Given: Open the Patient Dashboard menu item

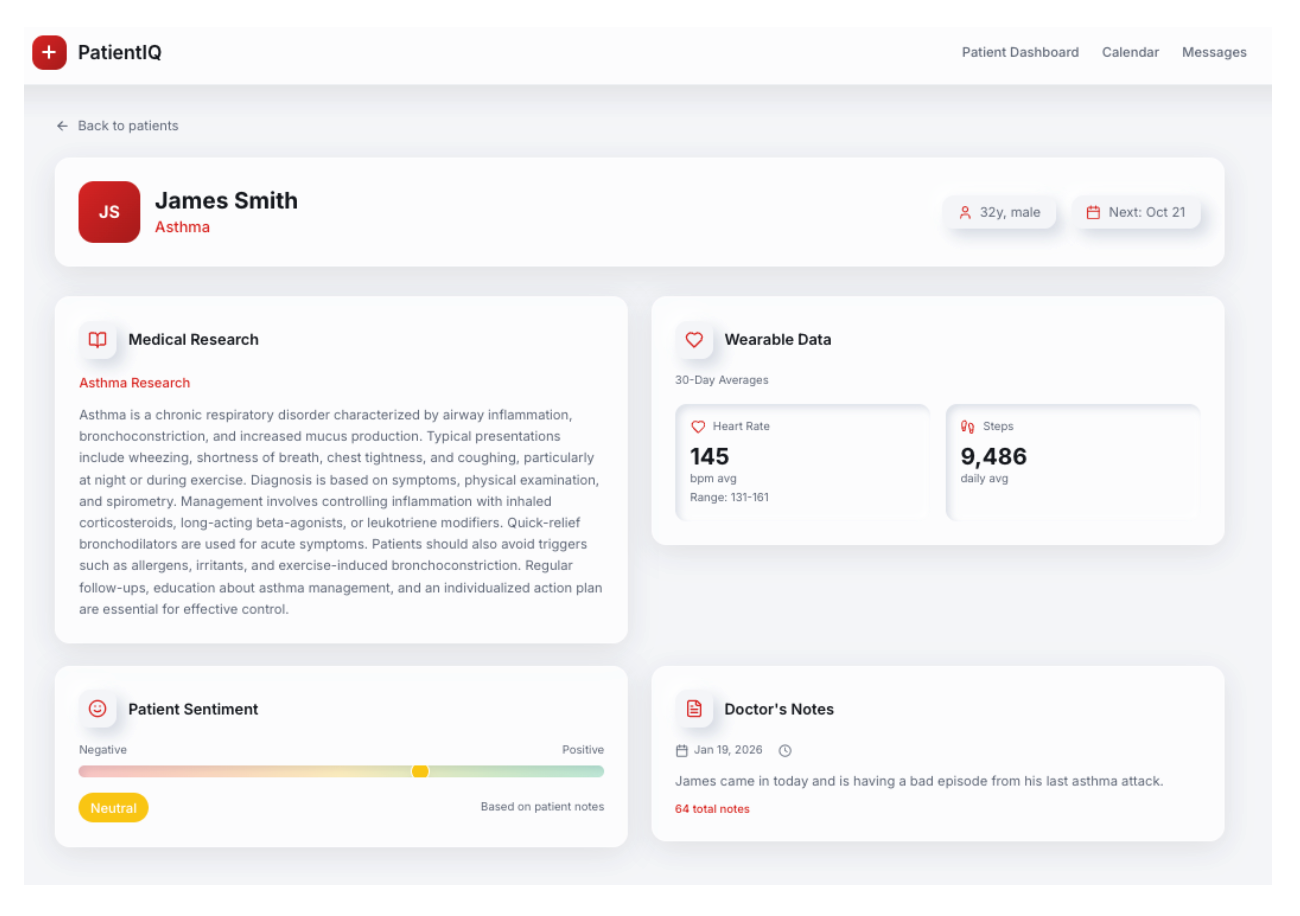Looking at the screenshot, I should (x=1020, y=52).
